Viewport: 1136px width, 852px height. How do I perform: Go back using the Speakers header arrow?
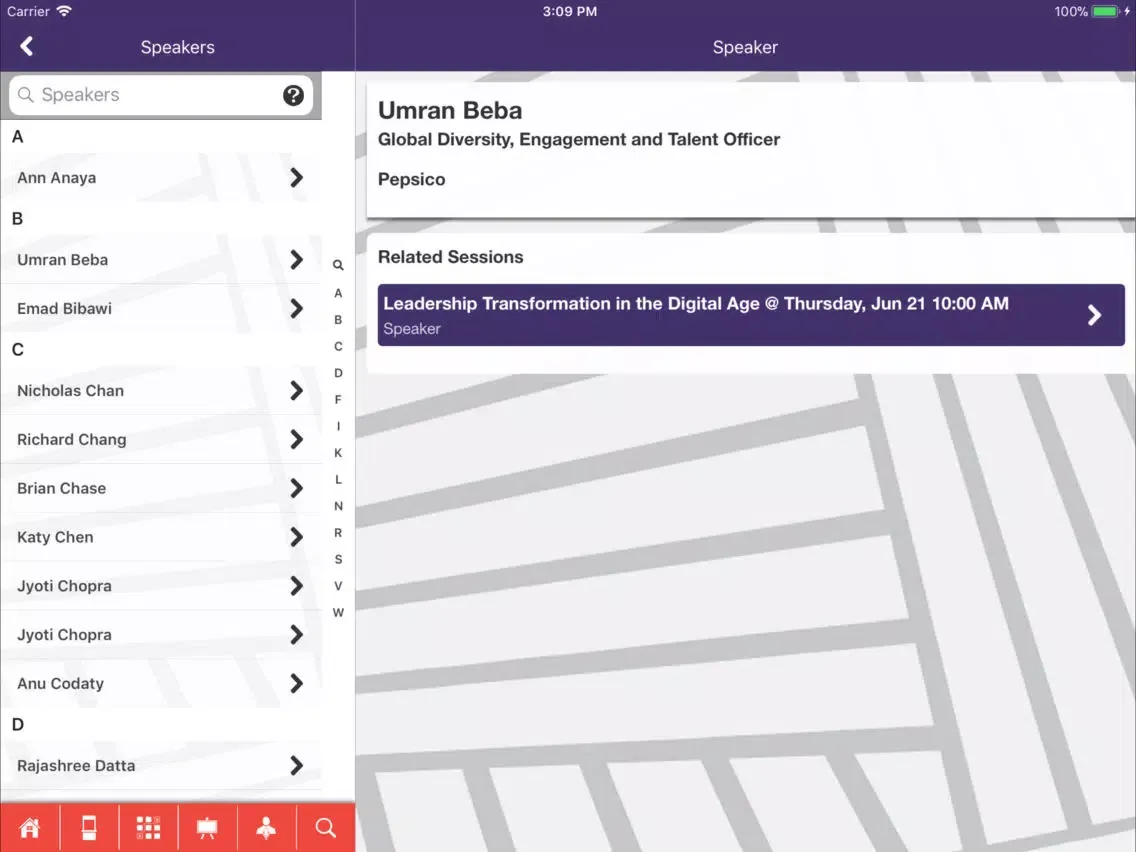click(x=27, y=46)
